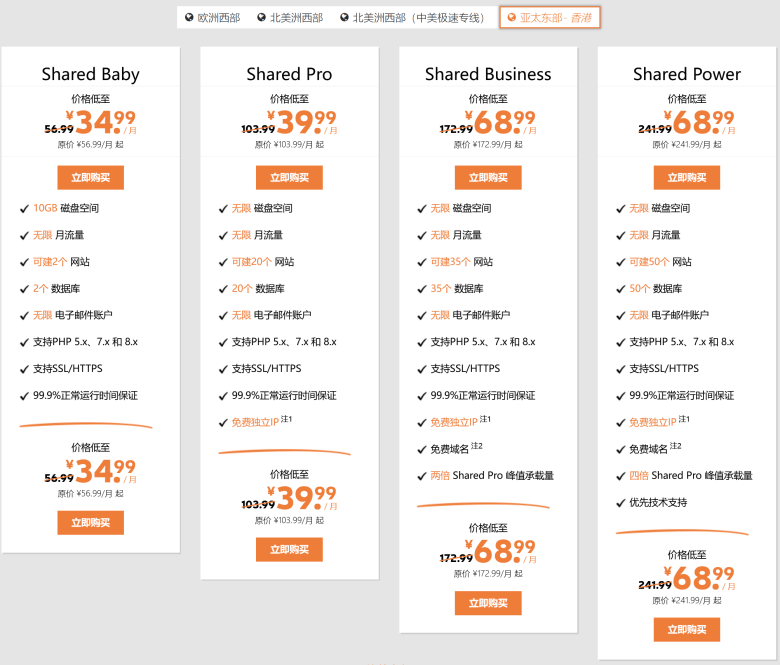
Task: Click 免费独立IP link in Shared Power
Action: point(653,422)
